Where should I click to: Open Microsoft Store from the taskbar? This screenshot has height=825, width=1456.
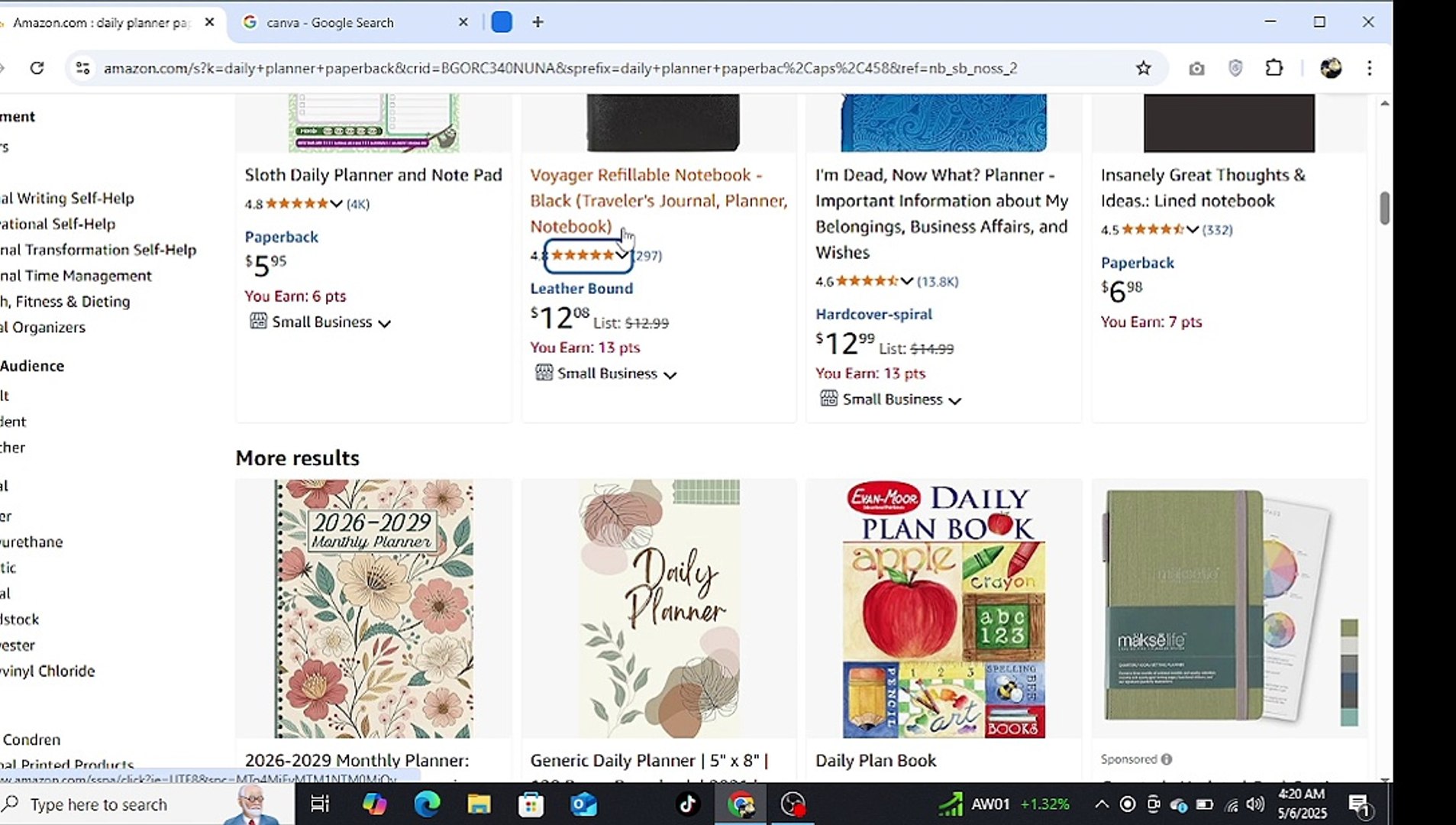click(531, 804)
